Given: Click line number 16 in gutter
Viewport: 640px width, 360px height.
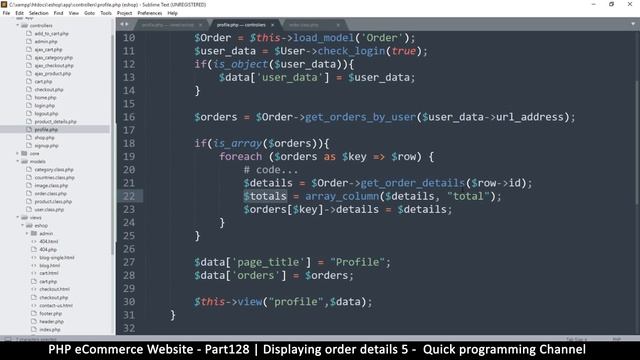Looking at the screenshot, I should [129, 117].
